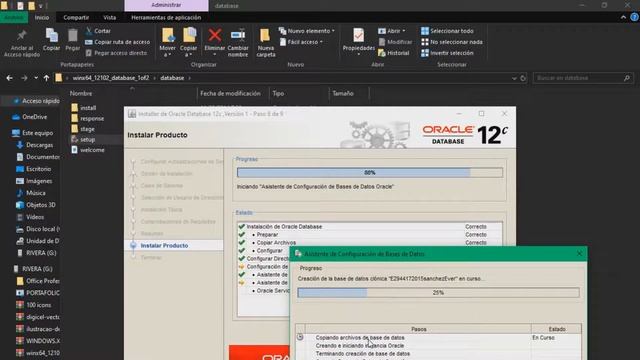The width and height of the screenshot is (640, 360).
Task: Sort by Fecha de modificación column
Action: [230, 93]
